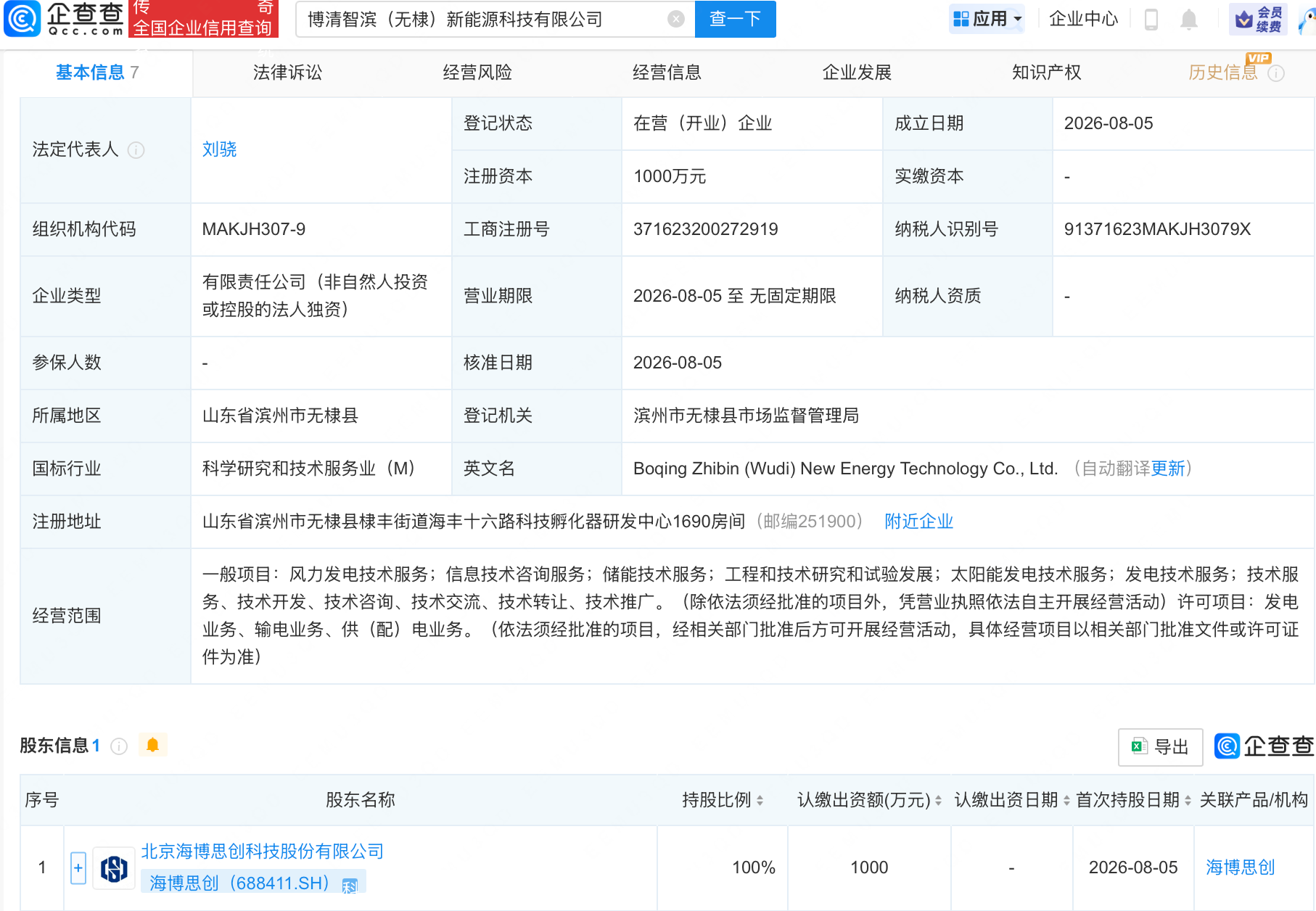Switch to the 基本信息 tab
Screen dimensions: 1316x911
coord(97,73)
